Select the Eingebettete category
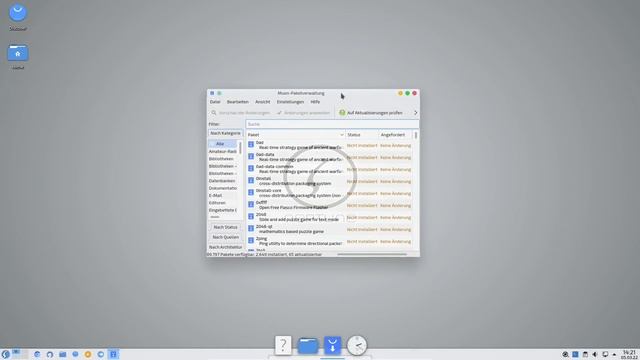Viewport: 640px width, 360px height. pos(222,210)
